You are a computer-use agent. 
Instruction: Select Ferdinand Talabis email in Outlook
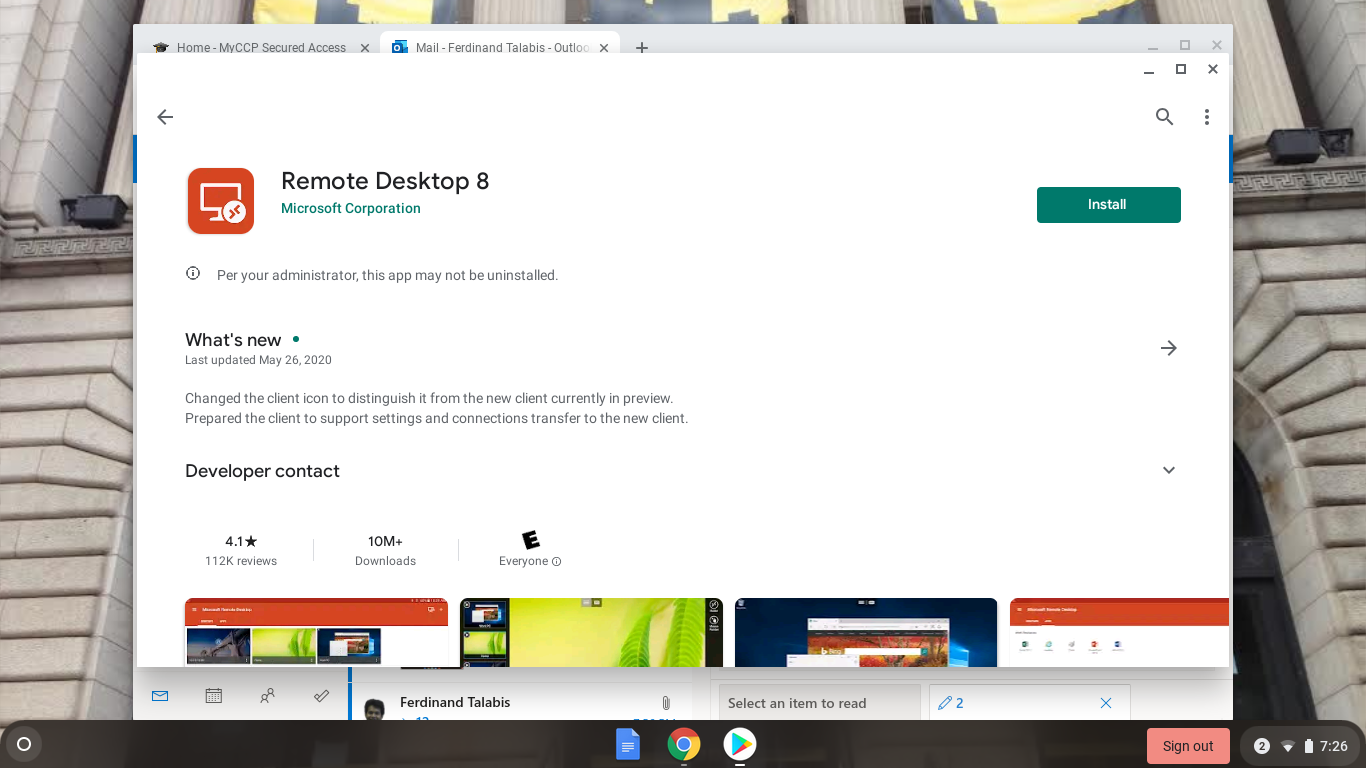pos(520,703)
